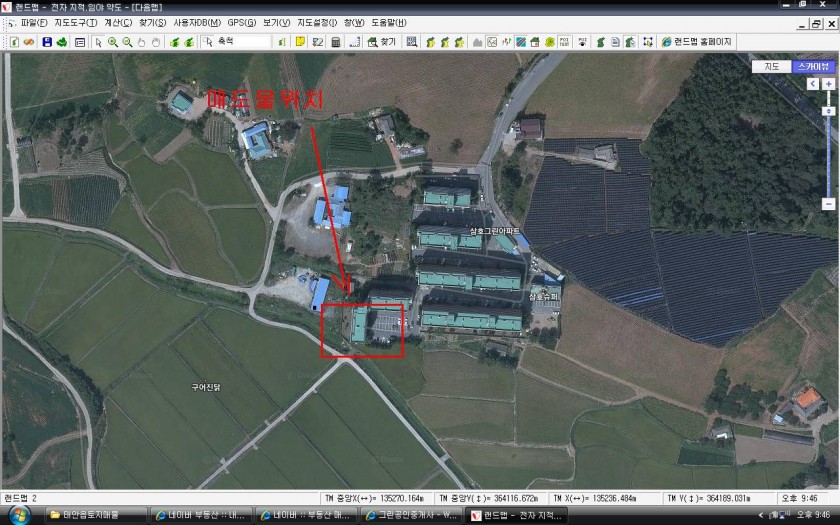Open 랜드맵 홈페이지 link
The width and height of the screenshot is (840, 525).
click(x=696, y=42)
